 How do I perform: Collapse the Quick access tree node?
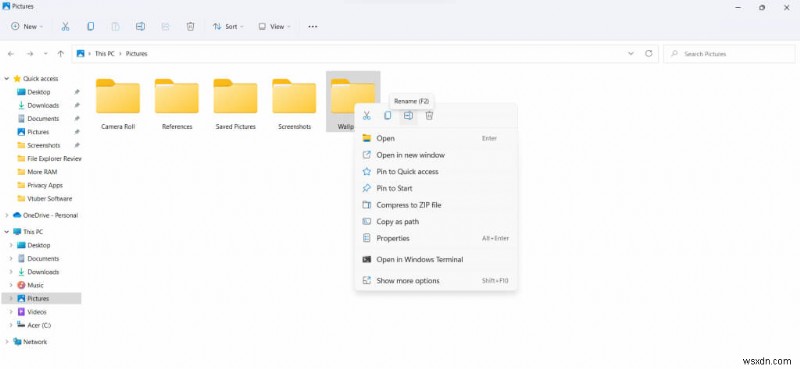pyautogui.click(x=7, y=79)
